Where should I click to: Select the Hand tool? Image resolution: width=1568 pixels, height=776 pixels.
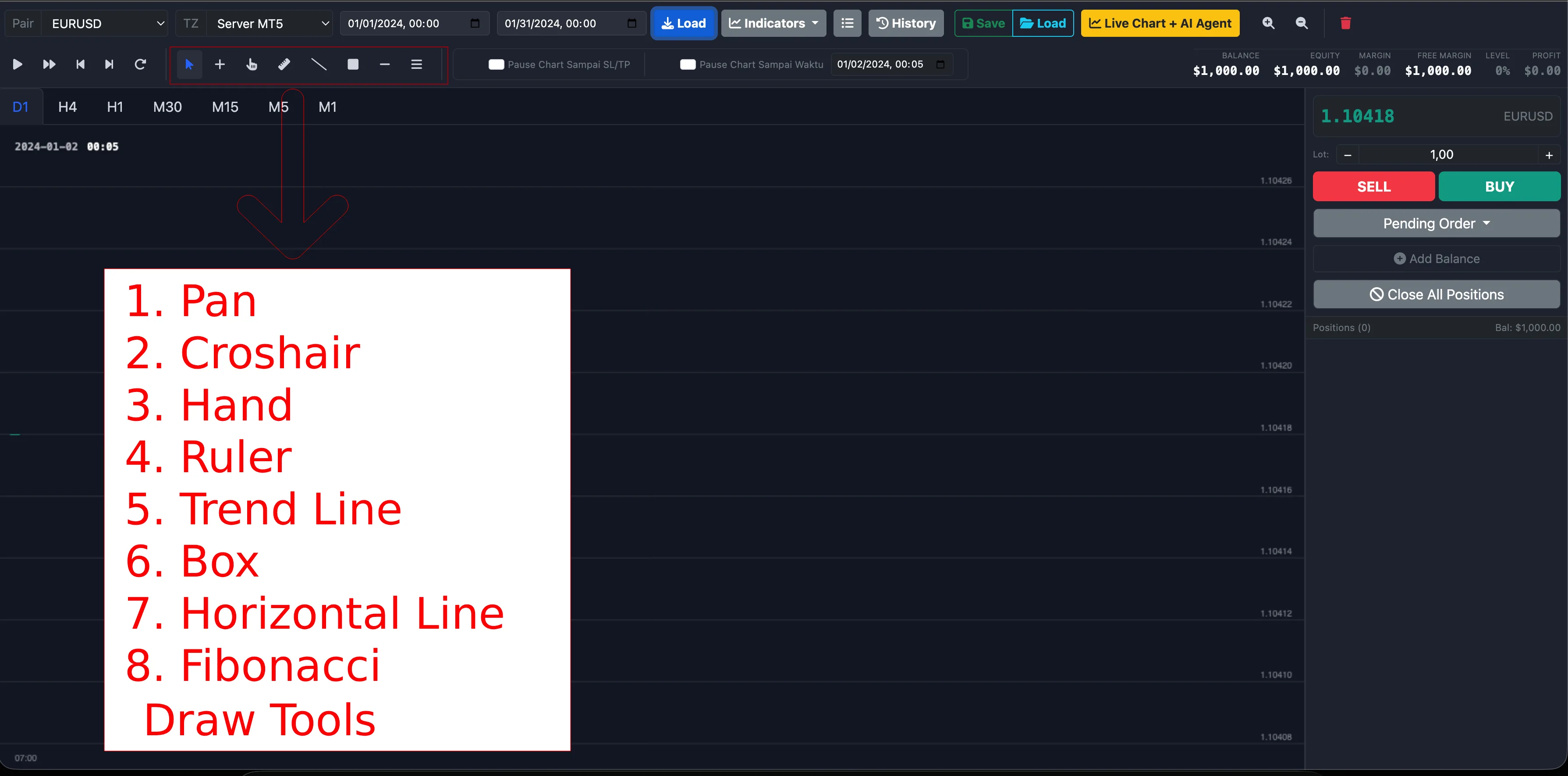[252, 64]
